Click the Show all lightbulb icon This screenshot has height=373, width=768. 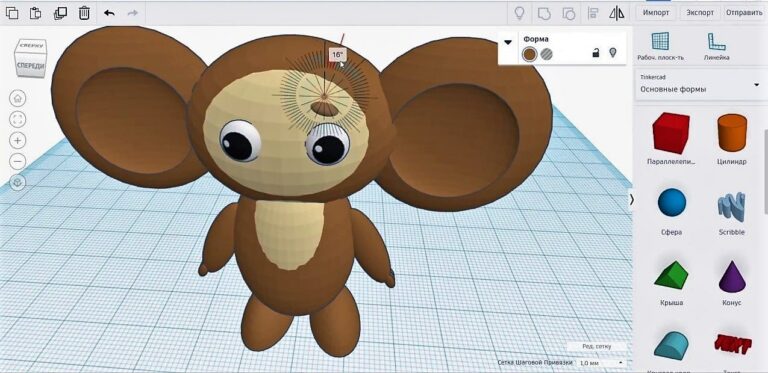coord(519,13)
